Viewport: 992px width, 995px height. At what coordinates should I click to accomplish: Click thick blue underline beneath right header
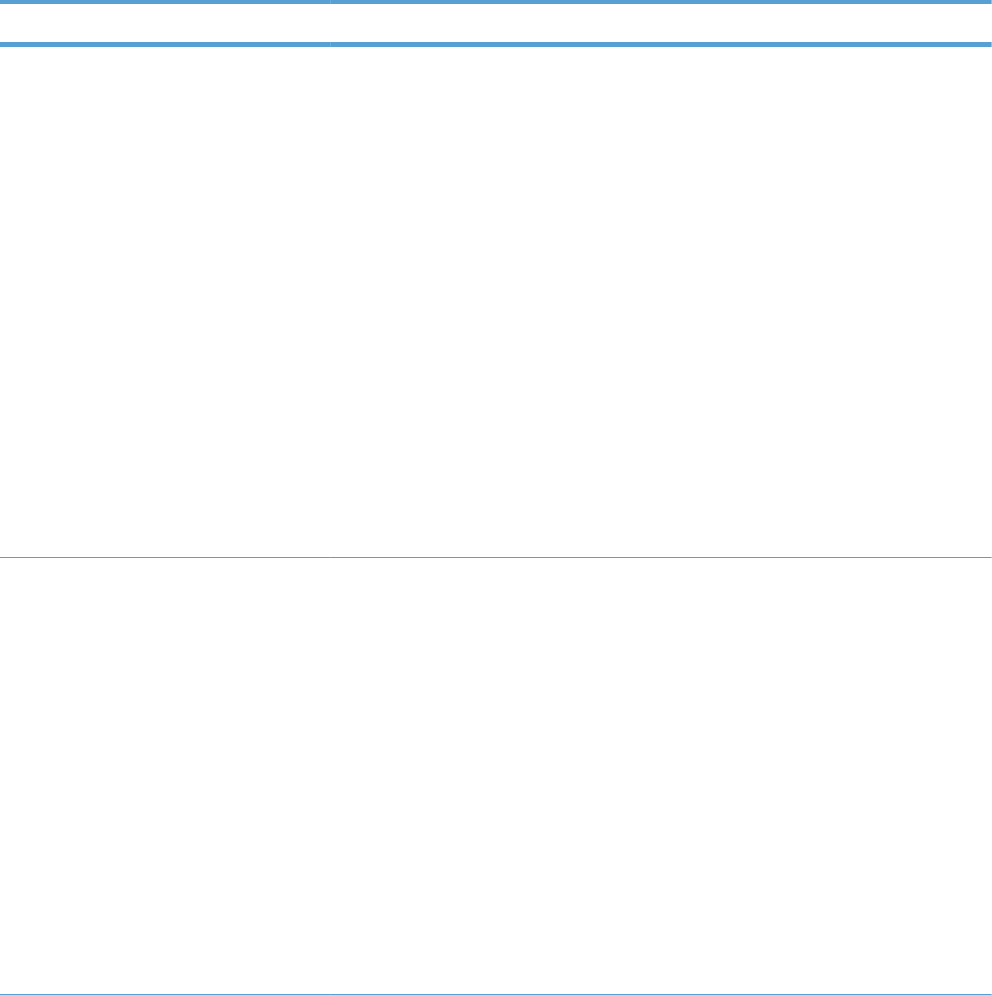click(660, 44)
